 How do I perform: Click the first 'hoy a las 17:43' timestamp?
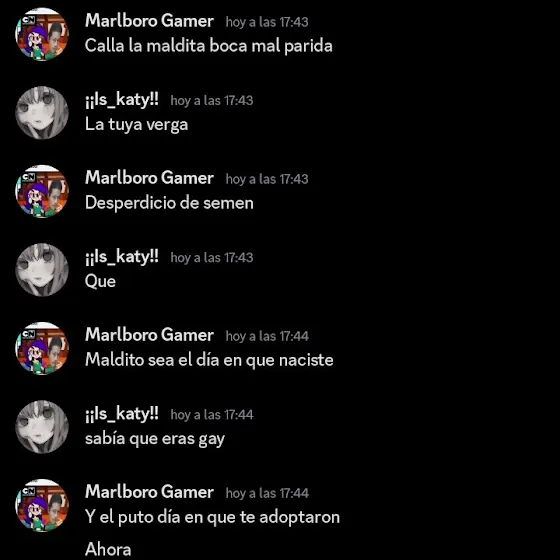(x=267, y=22)
